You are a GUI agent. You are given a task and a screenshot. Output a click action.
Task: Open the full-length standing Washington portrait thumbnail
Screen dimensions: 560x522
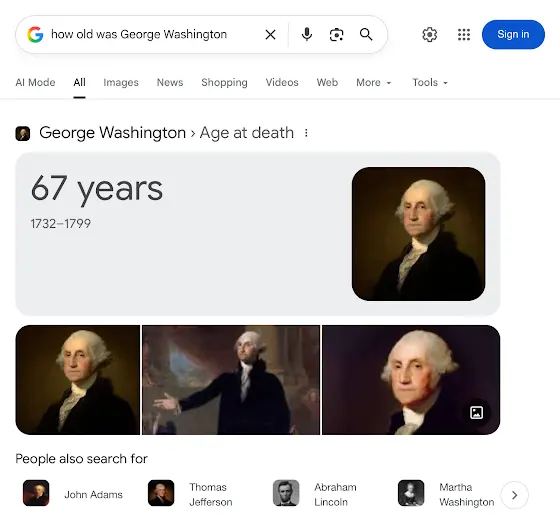coord(231,380)
